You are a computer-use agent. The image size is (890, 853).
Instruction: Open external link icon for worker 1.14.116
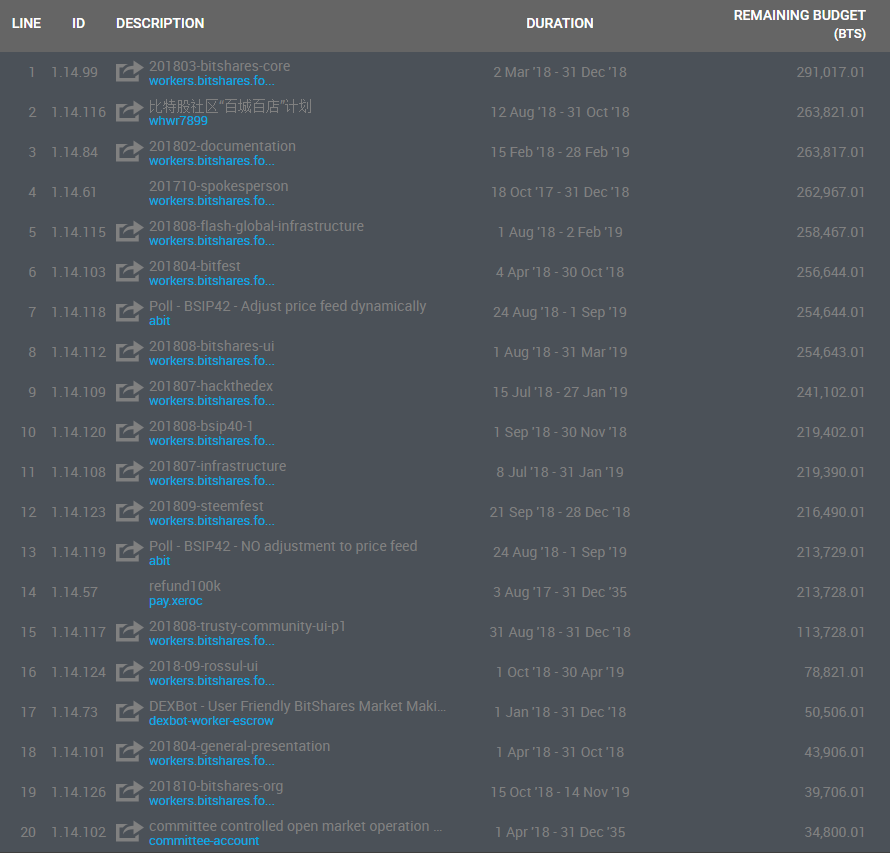coord(129,111)
